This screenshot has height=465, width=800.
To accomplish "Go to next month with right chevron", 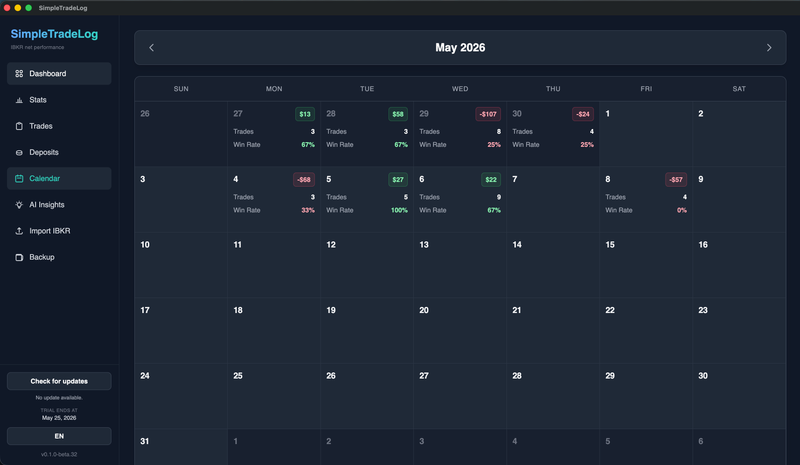I will click(769, 47).
